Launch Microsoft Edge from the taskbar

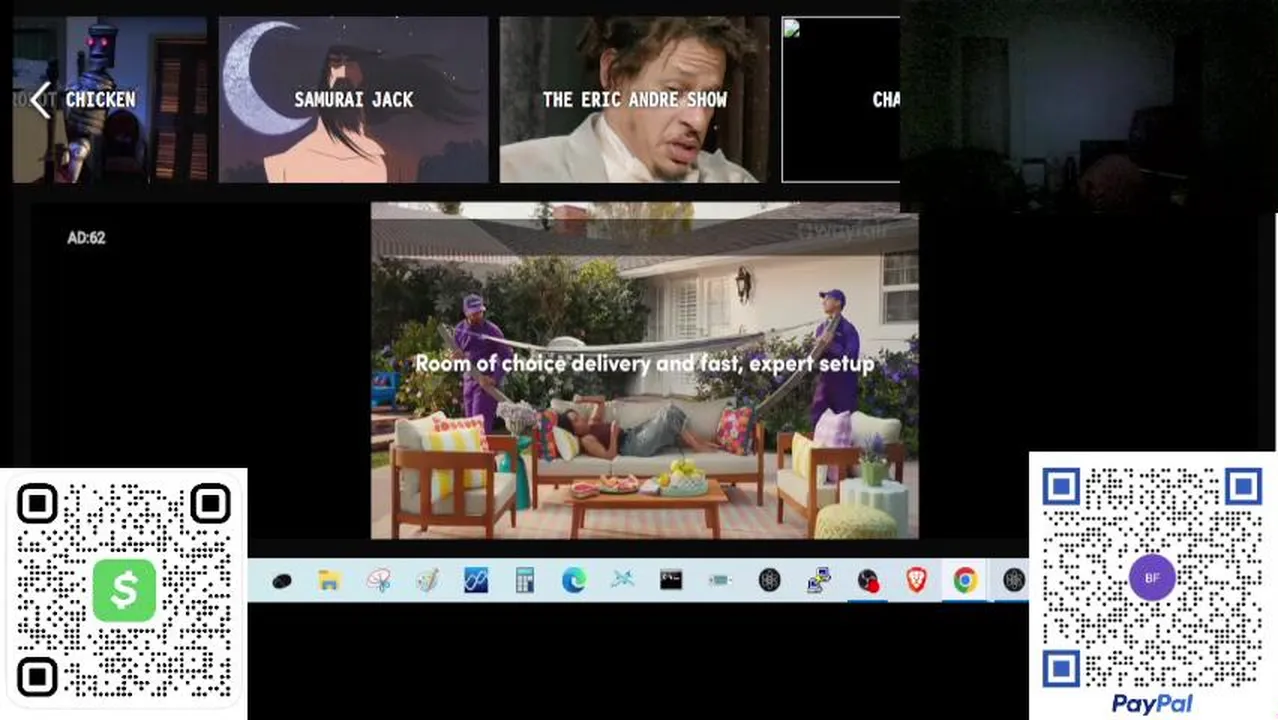click(x=573, y=580)
